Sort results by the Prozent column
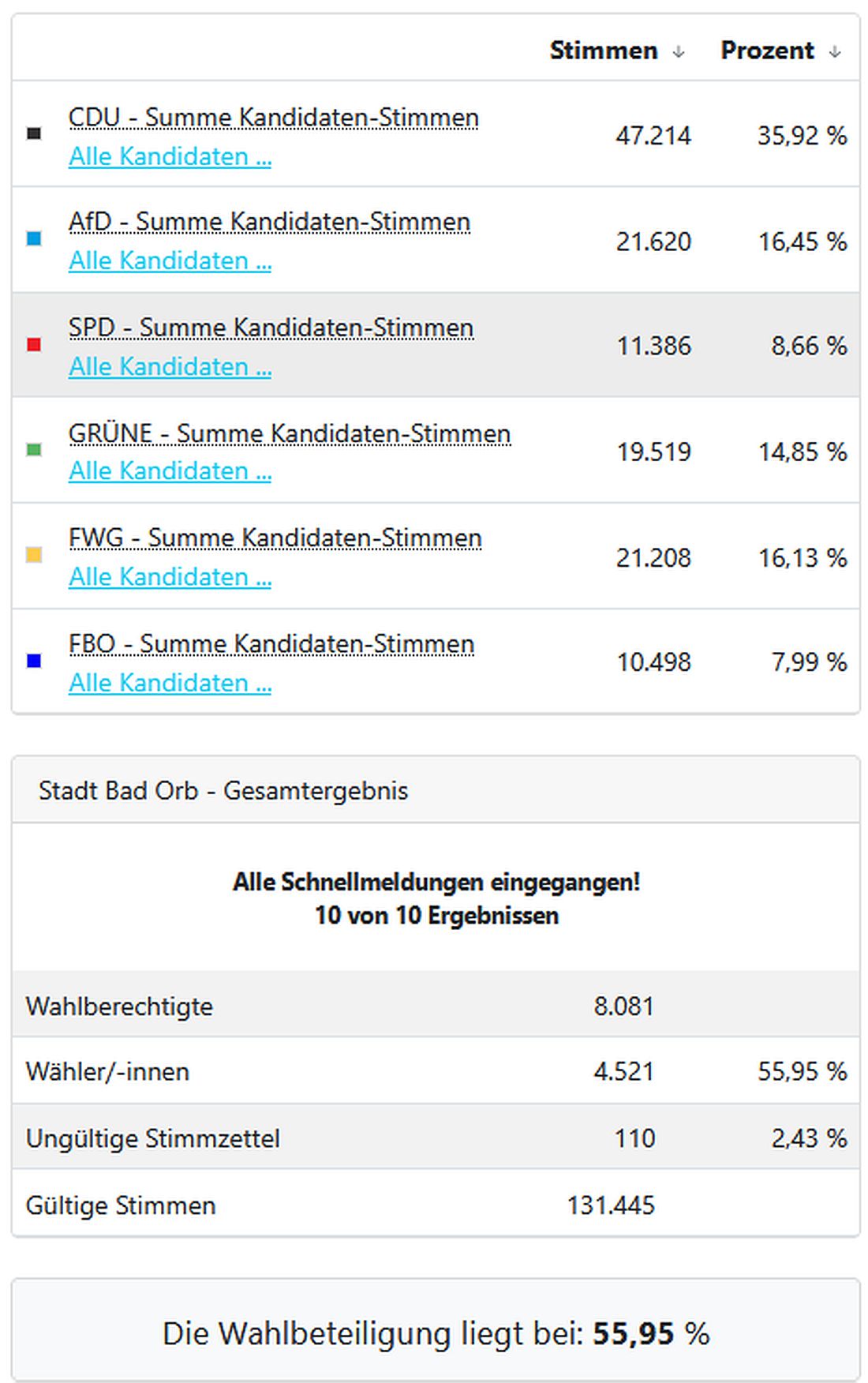 coord(767,50)
